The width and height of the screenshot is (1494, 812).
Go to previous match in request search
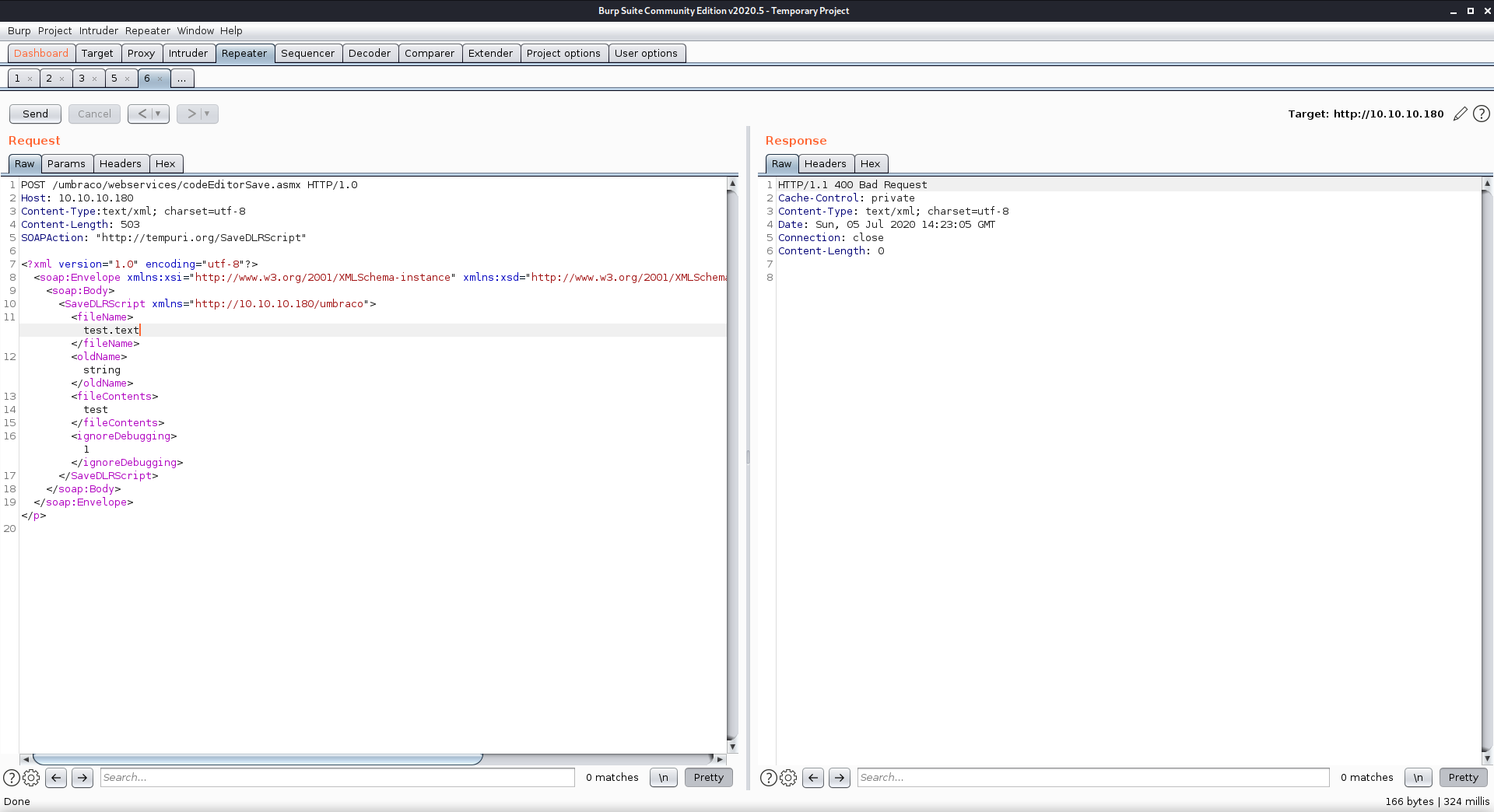(x=56, y=778)
